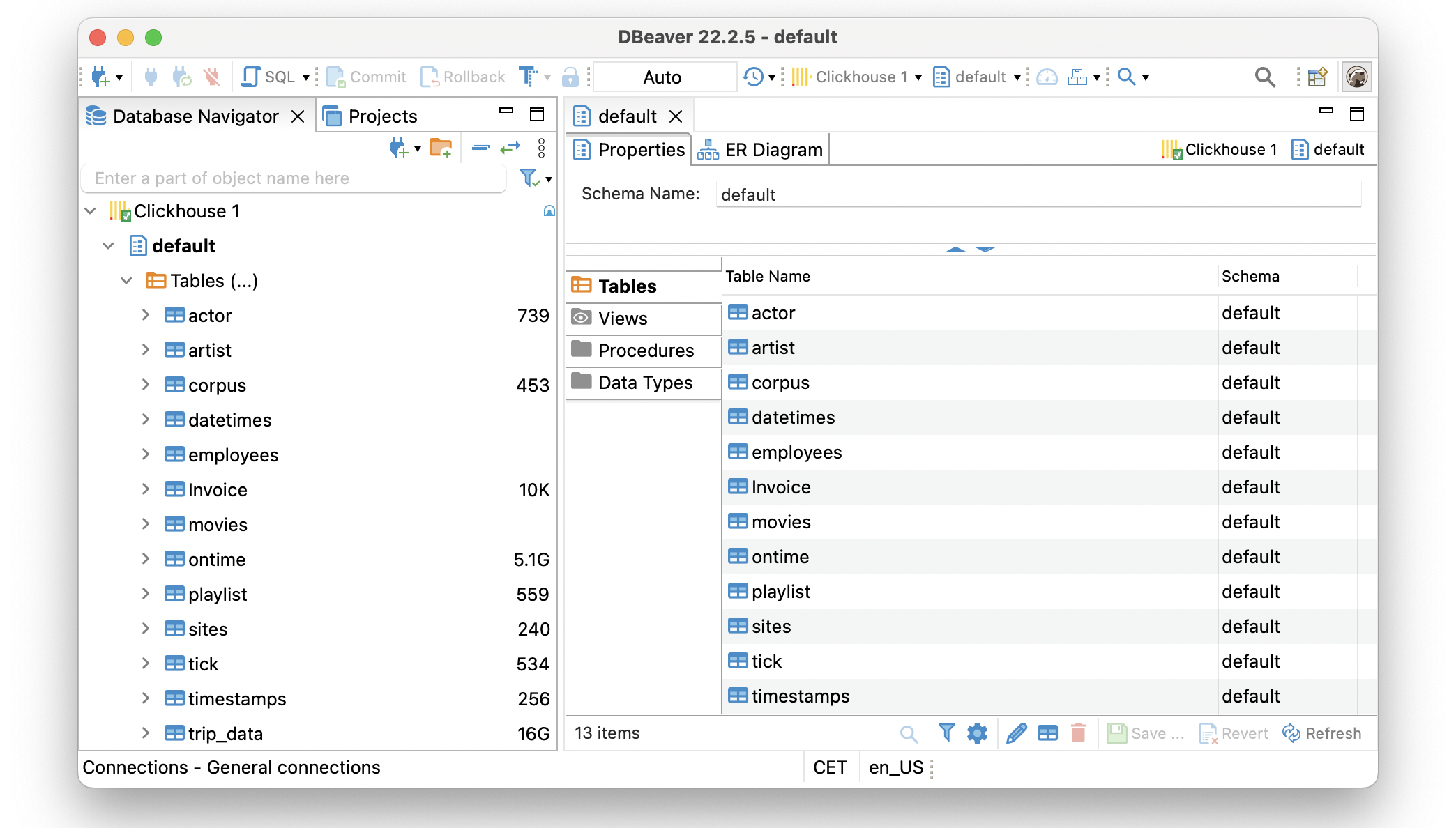Select the Data Types section tab

[643, 382]
